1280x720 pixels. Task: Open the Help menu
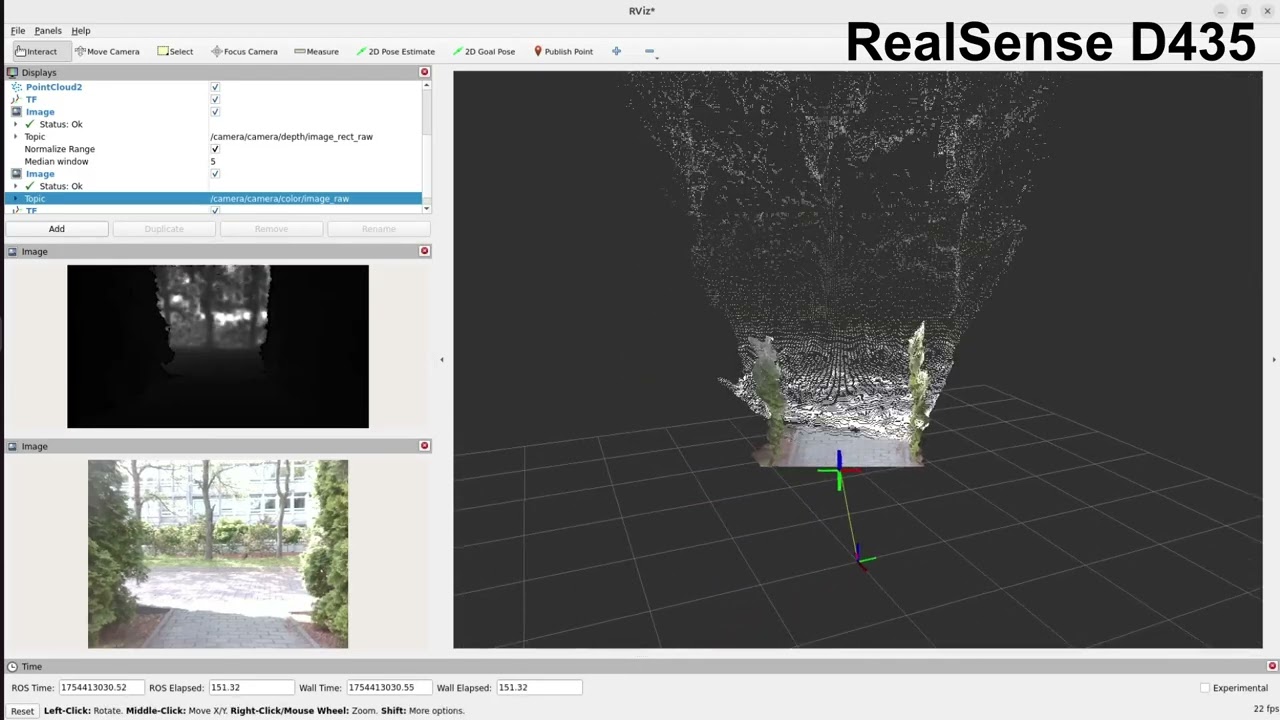(x=81, y=31)
